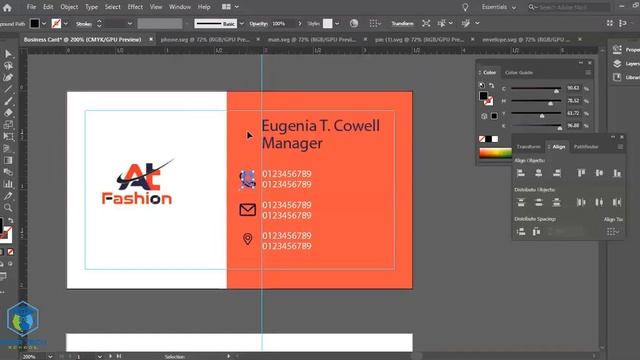Switch to the Transform panel tab

[x=528, y=147]
